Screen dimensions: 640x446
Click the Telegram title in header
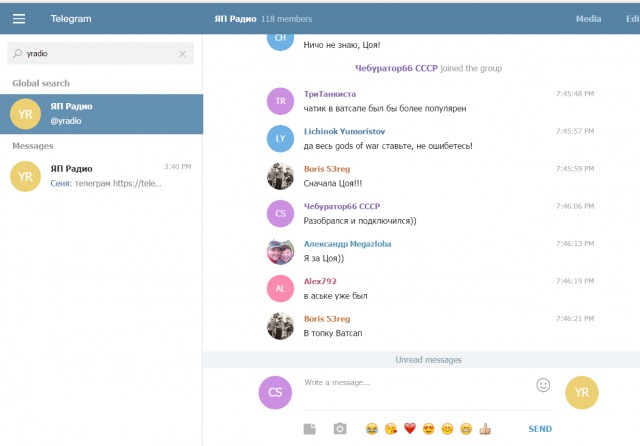point(71,19)
